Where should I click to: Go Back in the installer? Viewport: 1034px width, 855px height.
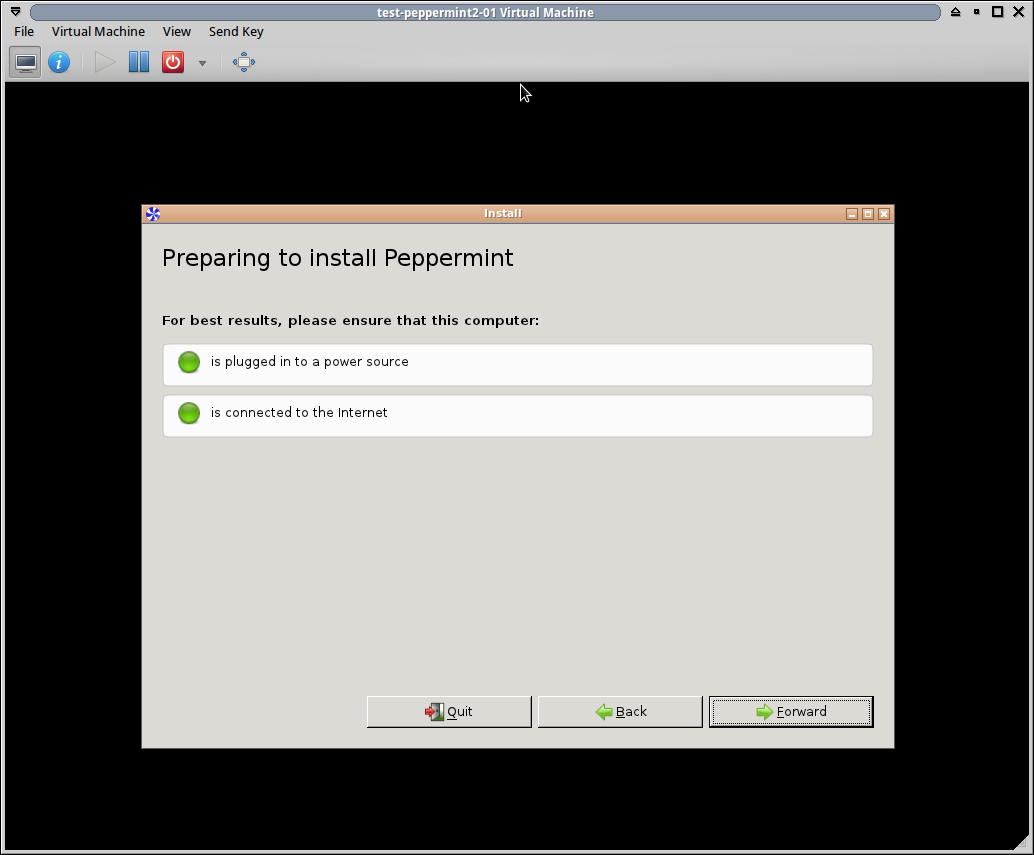tap(621, 712)
